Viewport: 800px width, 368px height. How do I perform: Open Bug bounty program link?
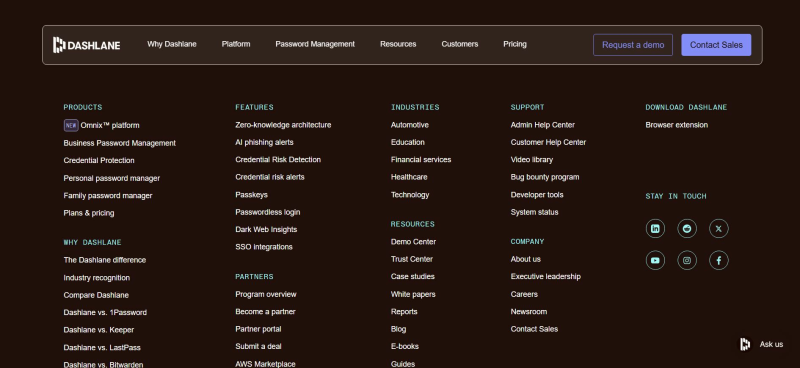click(x=545, y=177)
